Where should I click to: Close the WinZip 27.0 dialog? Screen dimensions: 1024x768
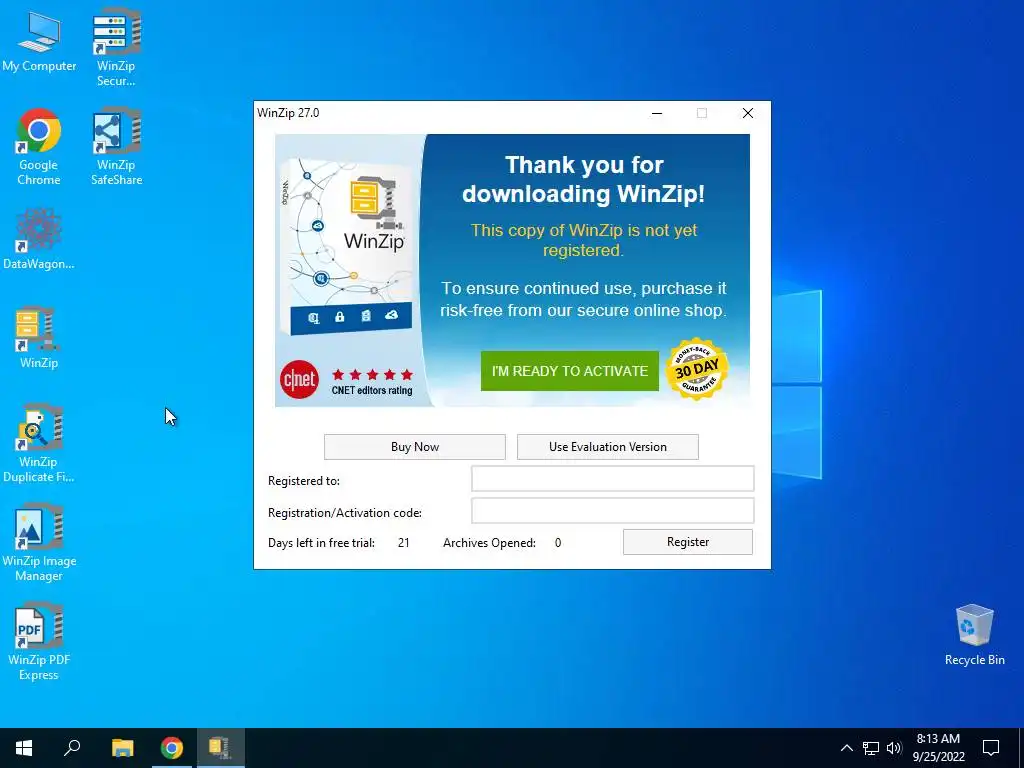pos(748,113)
